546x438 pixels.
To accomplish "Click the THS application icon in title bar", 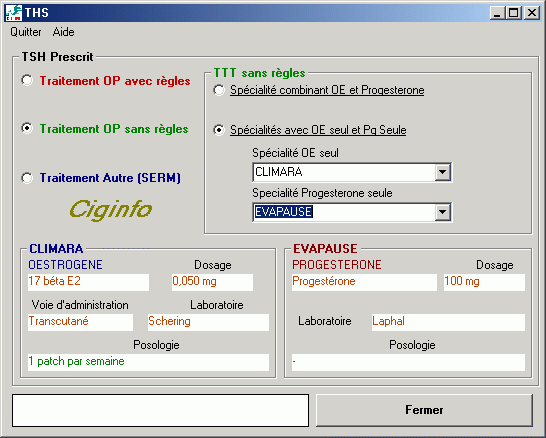I will pos(14,13).
